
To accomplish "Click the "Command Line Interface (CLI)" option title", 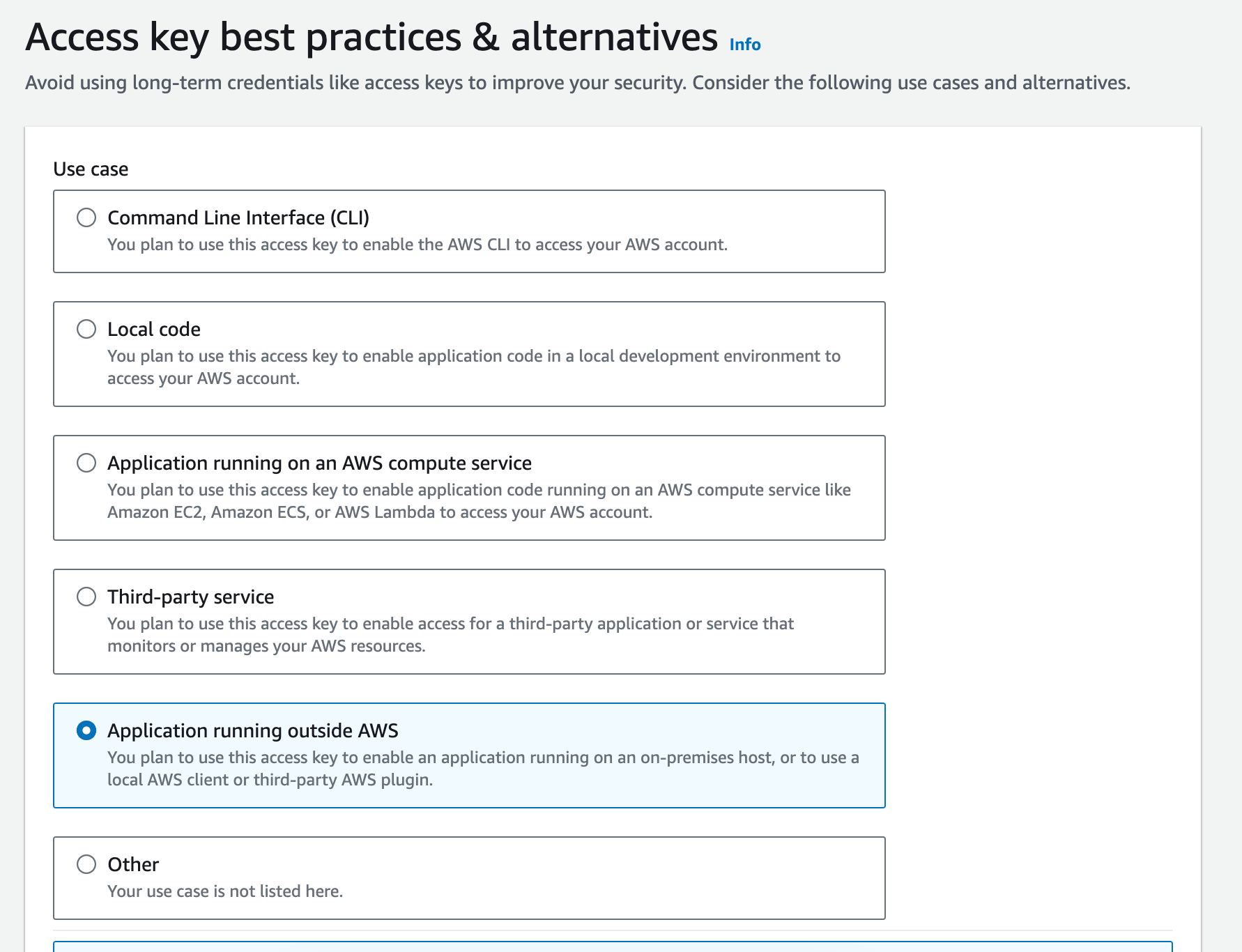I will [238, 217].
